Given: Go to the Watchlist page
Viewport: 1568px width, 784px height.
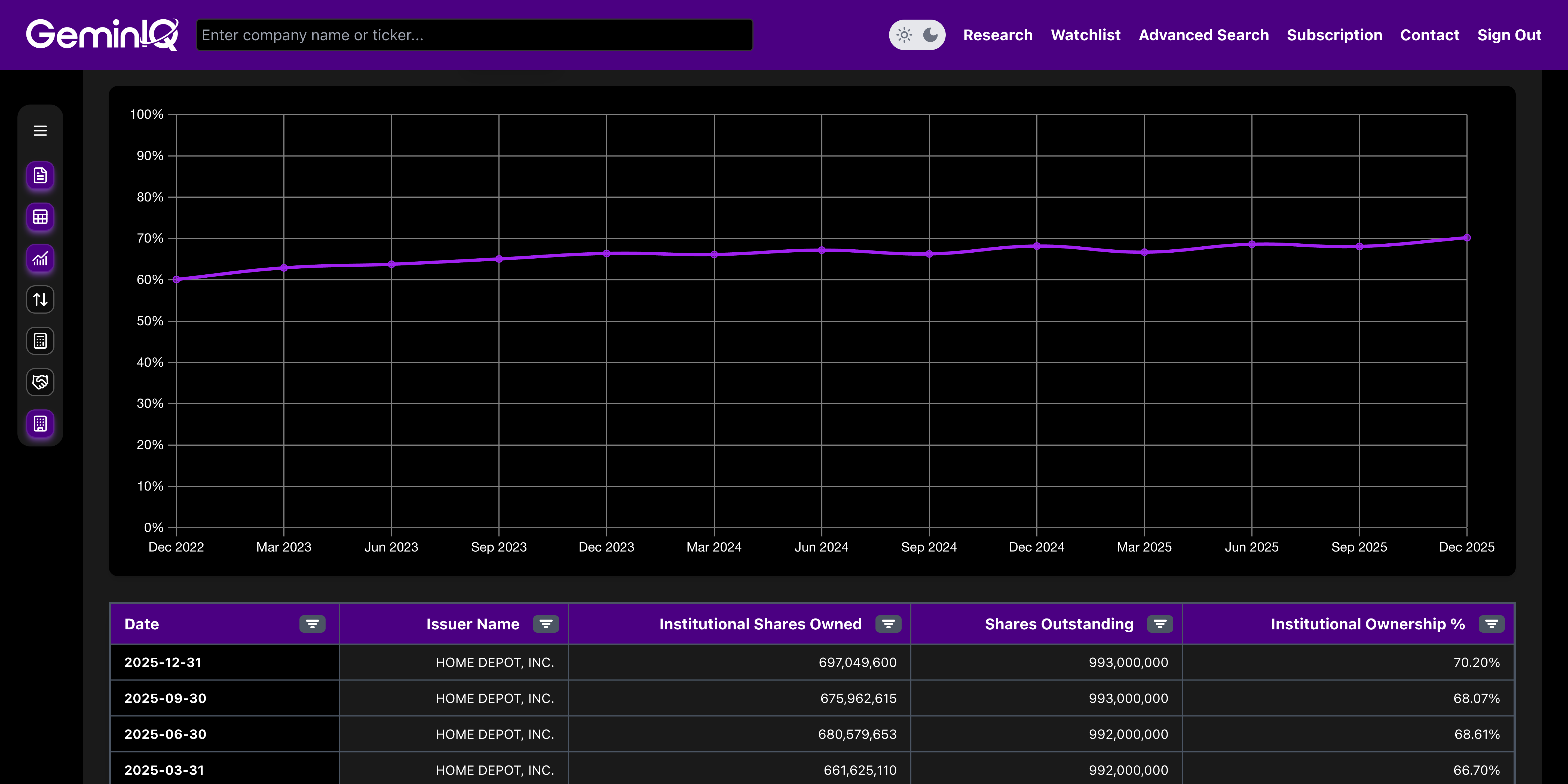Looking at the screenshot, I should point(1085,35).
